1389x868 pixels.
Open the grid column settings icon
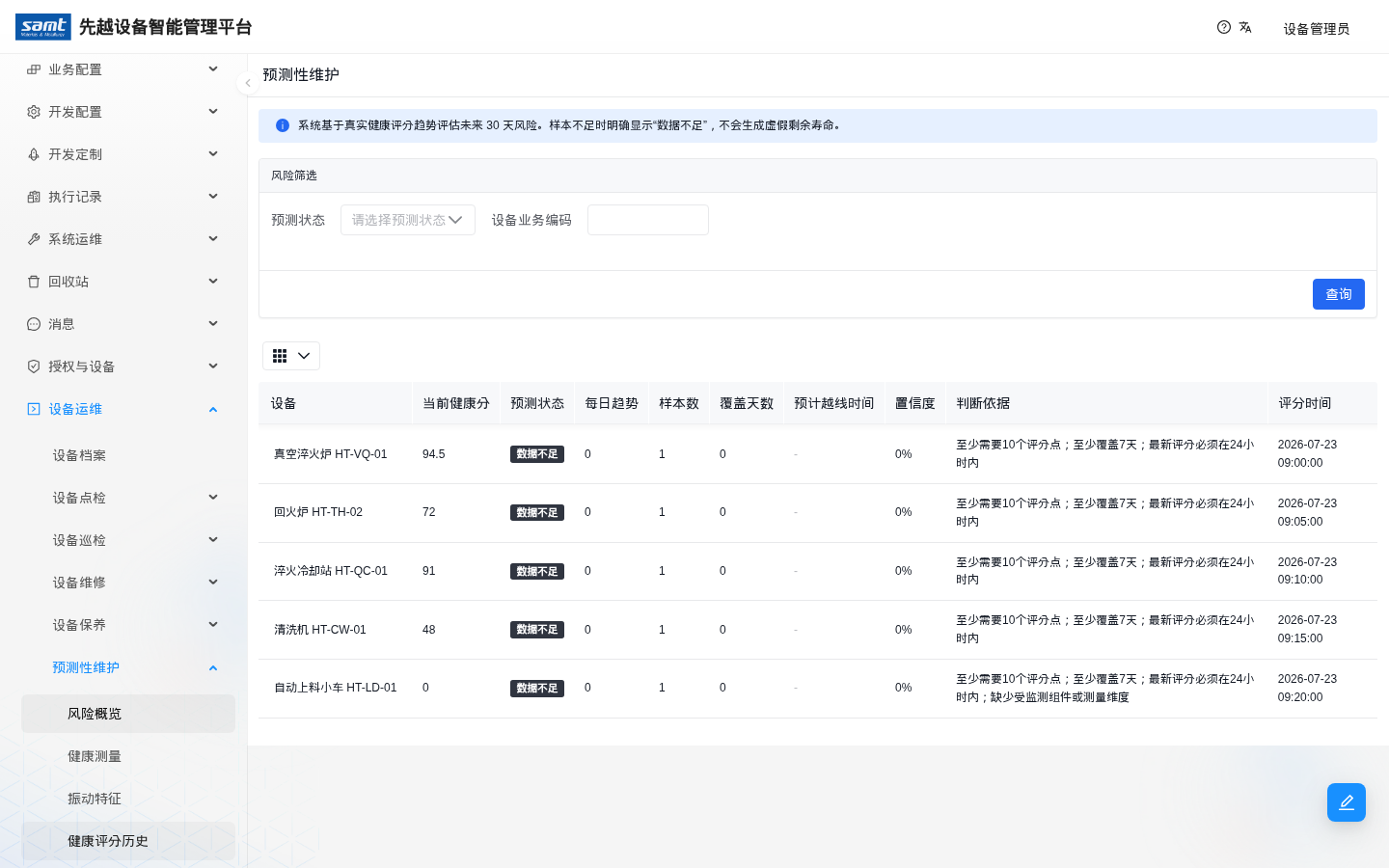[291, 356]
